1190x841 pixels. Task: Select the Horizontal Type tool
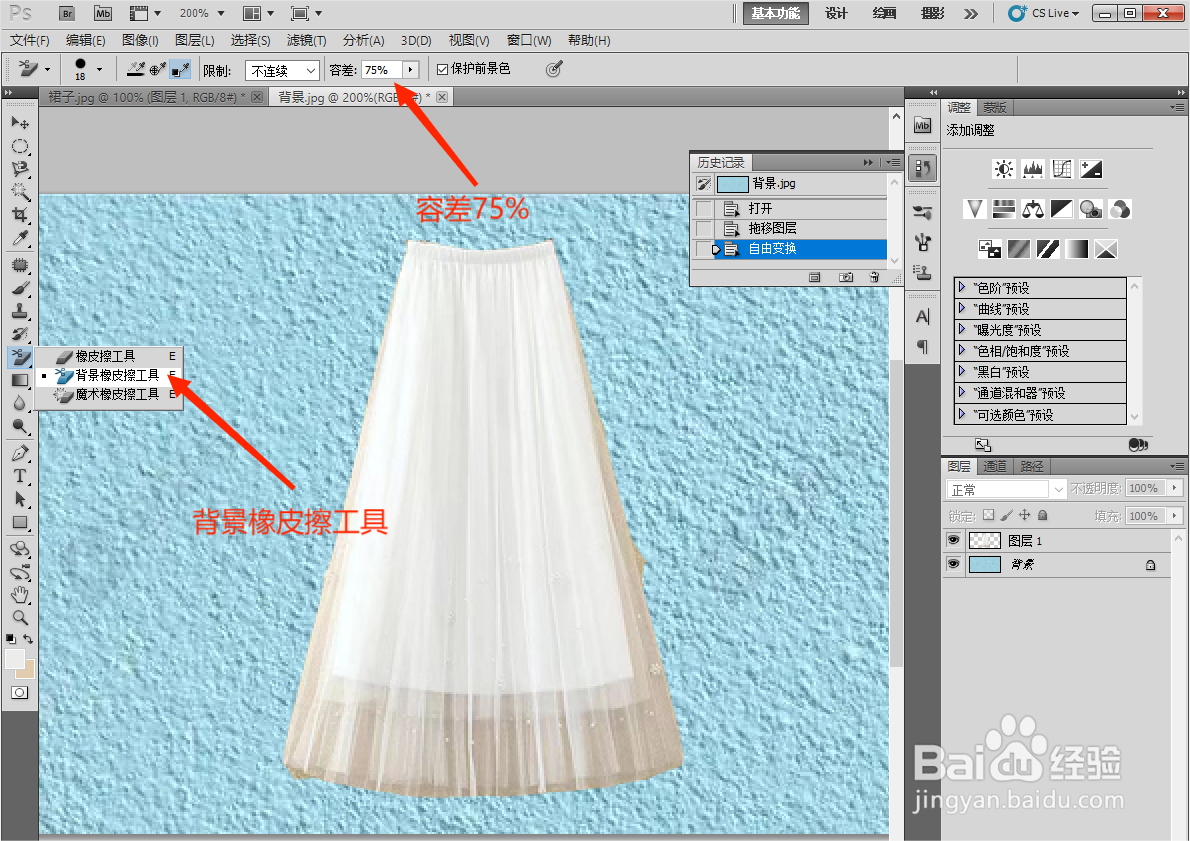tap(20, 476)
